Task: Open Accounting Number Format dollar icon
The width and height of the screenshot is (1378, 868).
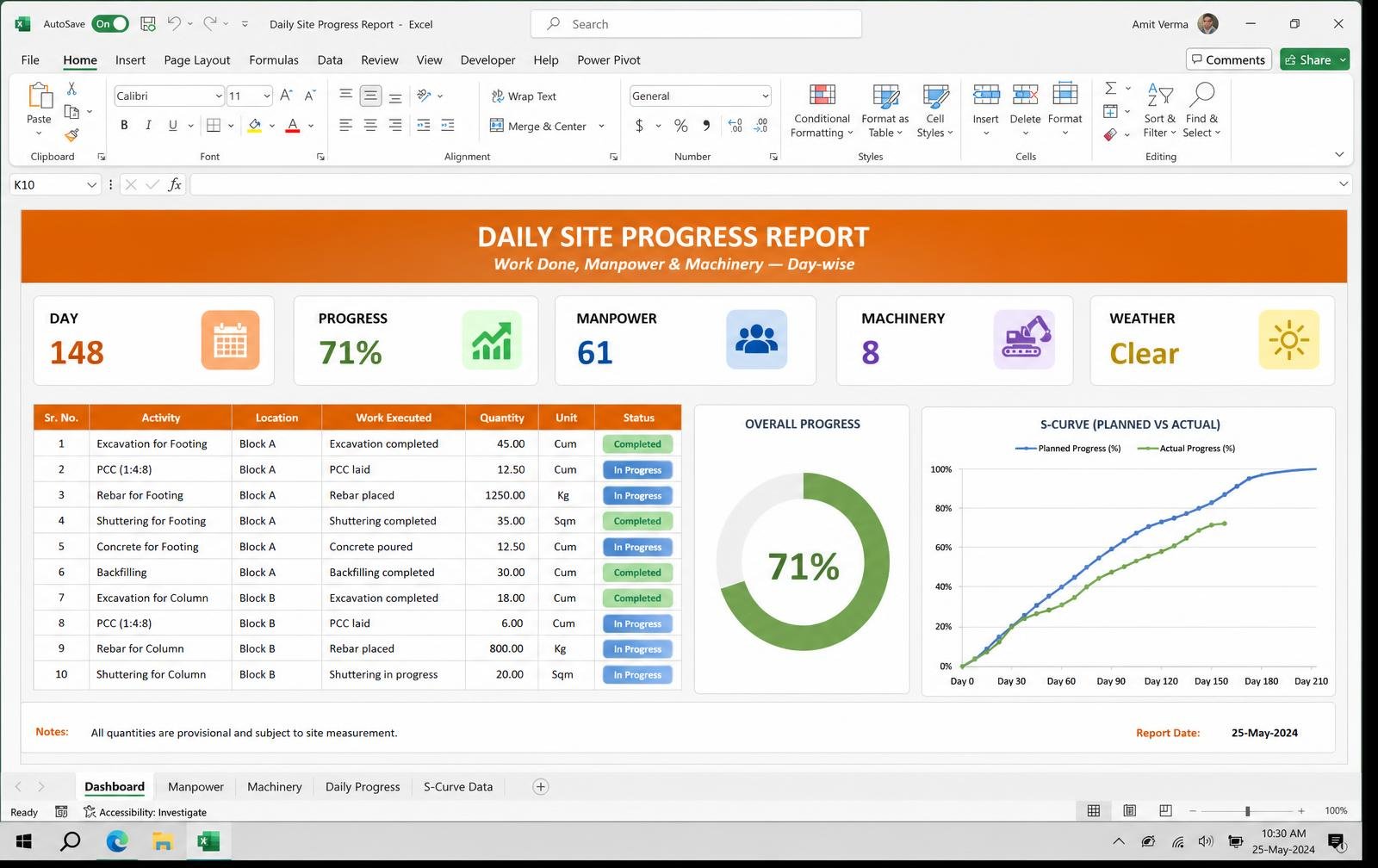Action: click(x=639, y=126)
